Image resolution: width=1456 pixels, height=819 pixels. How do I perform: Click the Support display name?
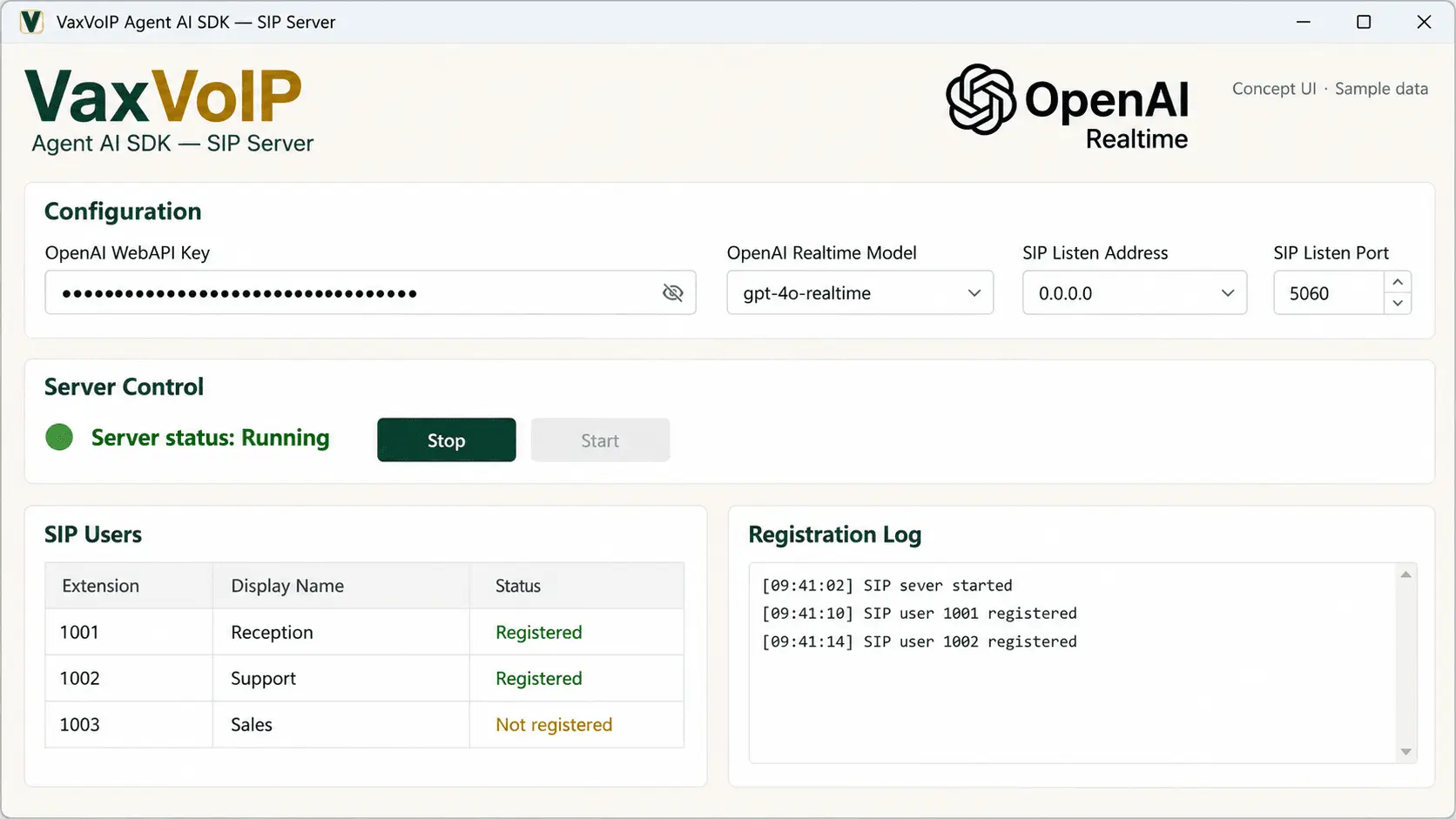(263, 678)
